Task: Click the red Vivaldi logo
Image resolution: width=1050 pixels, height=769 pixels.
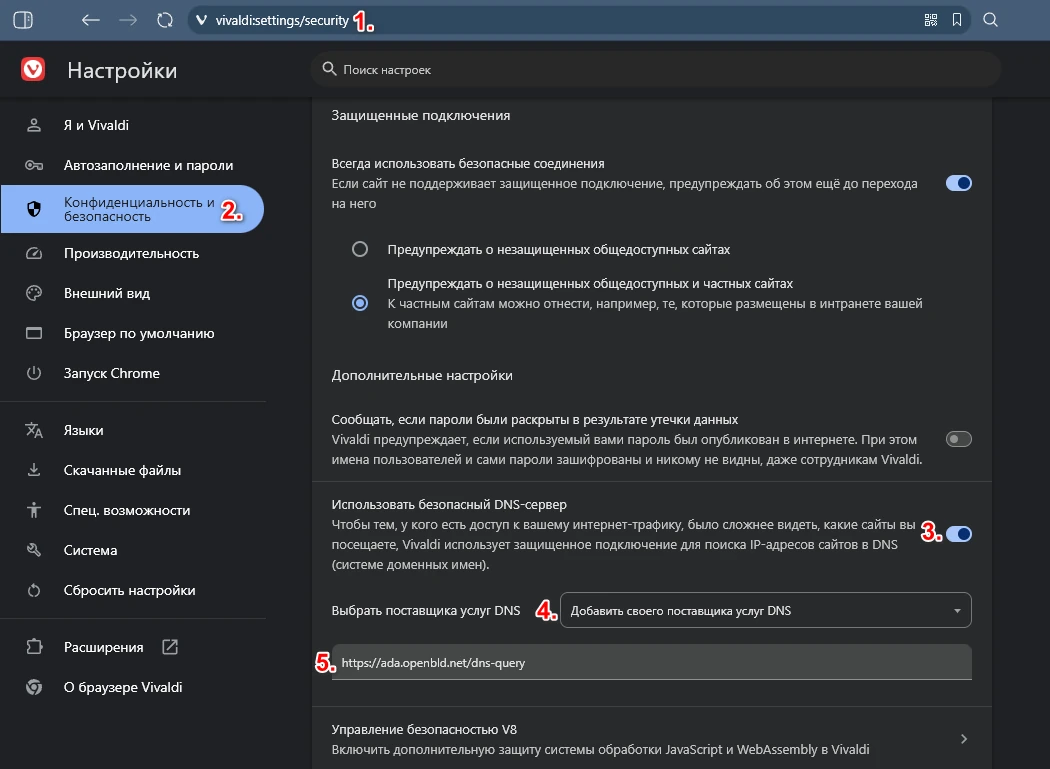Action: tap(33, 69)
